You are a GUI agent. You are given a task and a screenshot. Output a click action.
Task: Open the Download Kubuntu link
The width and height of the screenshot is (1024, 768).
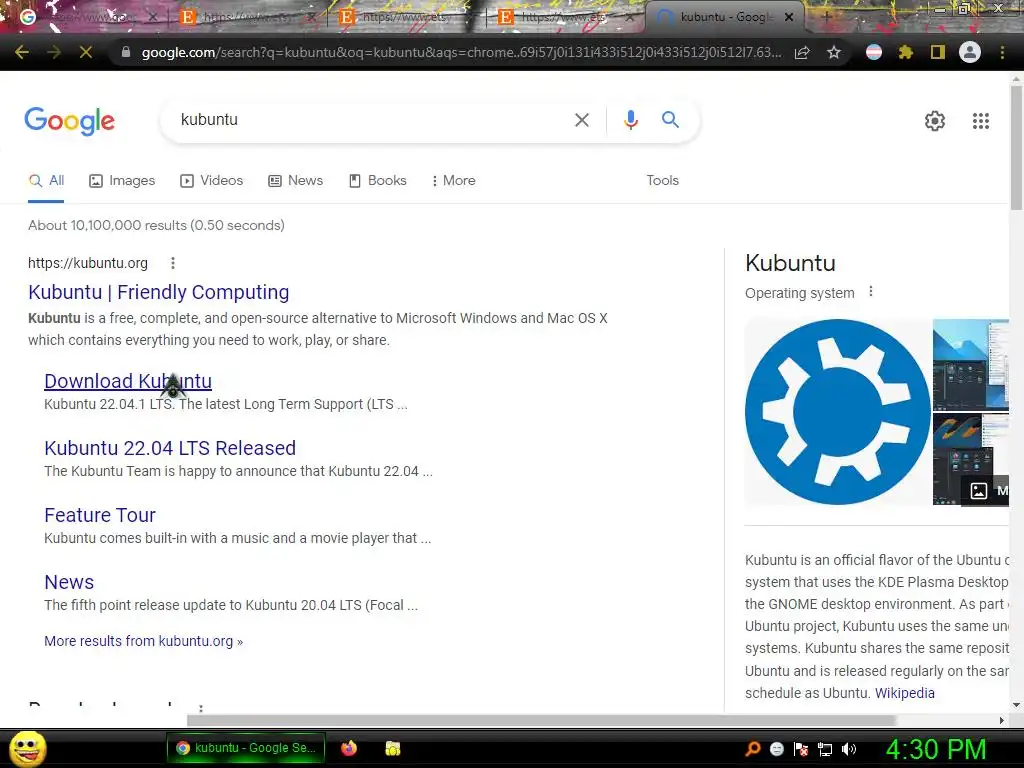click(x=128, y=381)
